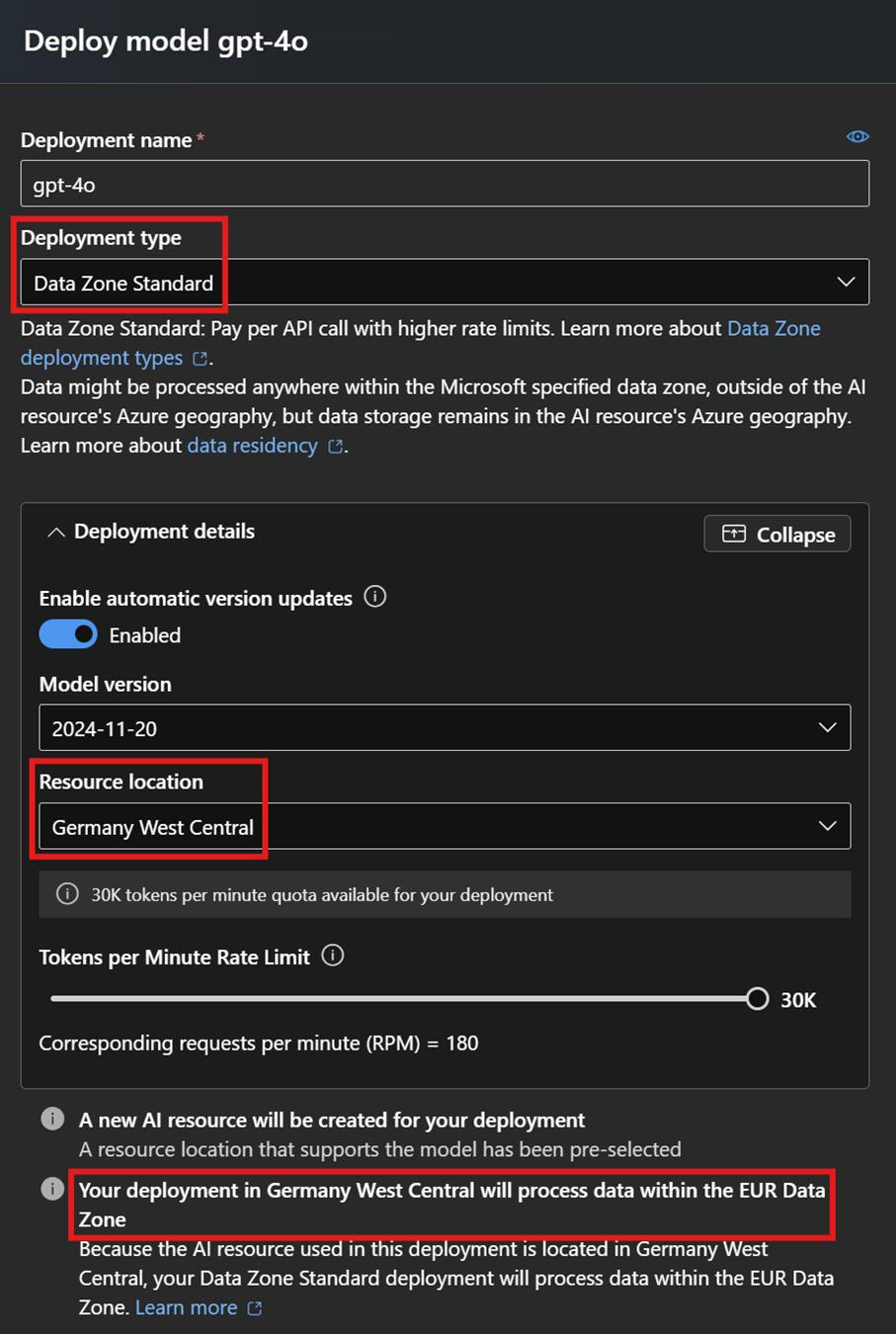
Task: Open the Learn more link
Action: pyautogui.click(x=186, y=1307)
